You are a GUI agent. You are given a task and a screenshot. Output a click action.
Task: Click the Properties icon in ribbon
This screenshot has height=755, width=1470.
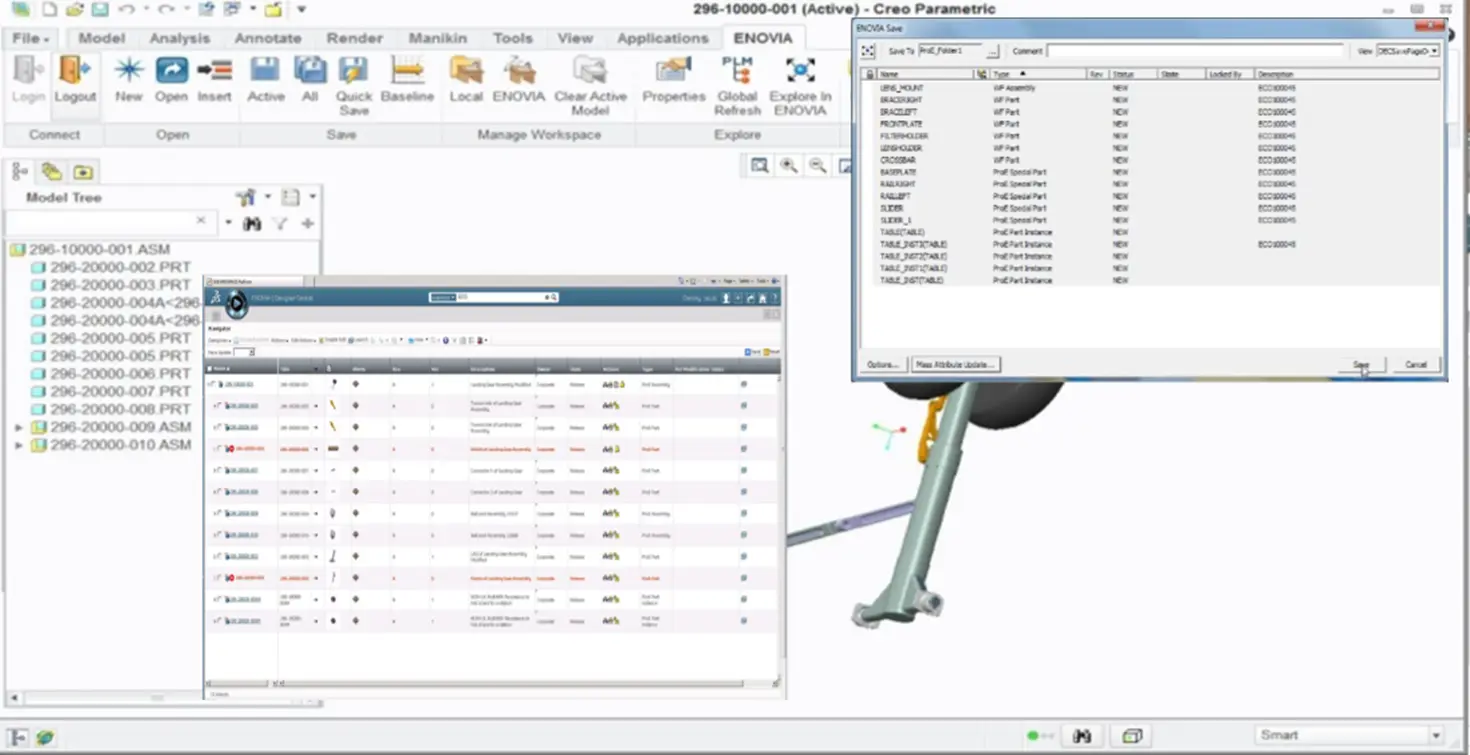coord(674,80)
